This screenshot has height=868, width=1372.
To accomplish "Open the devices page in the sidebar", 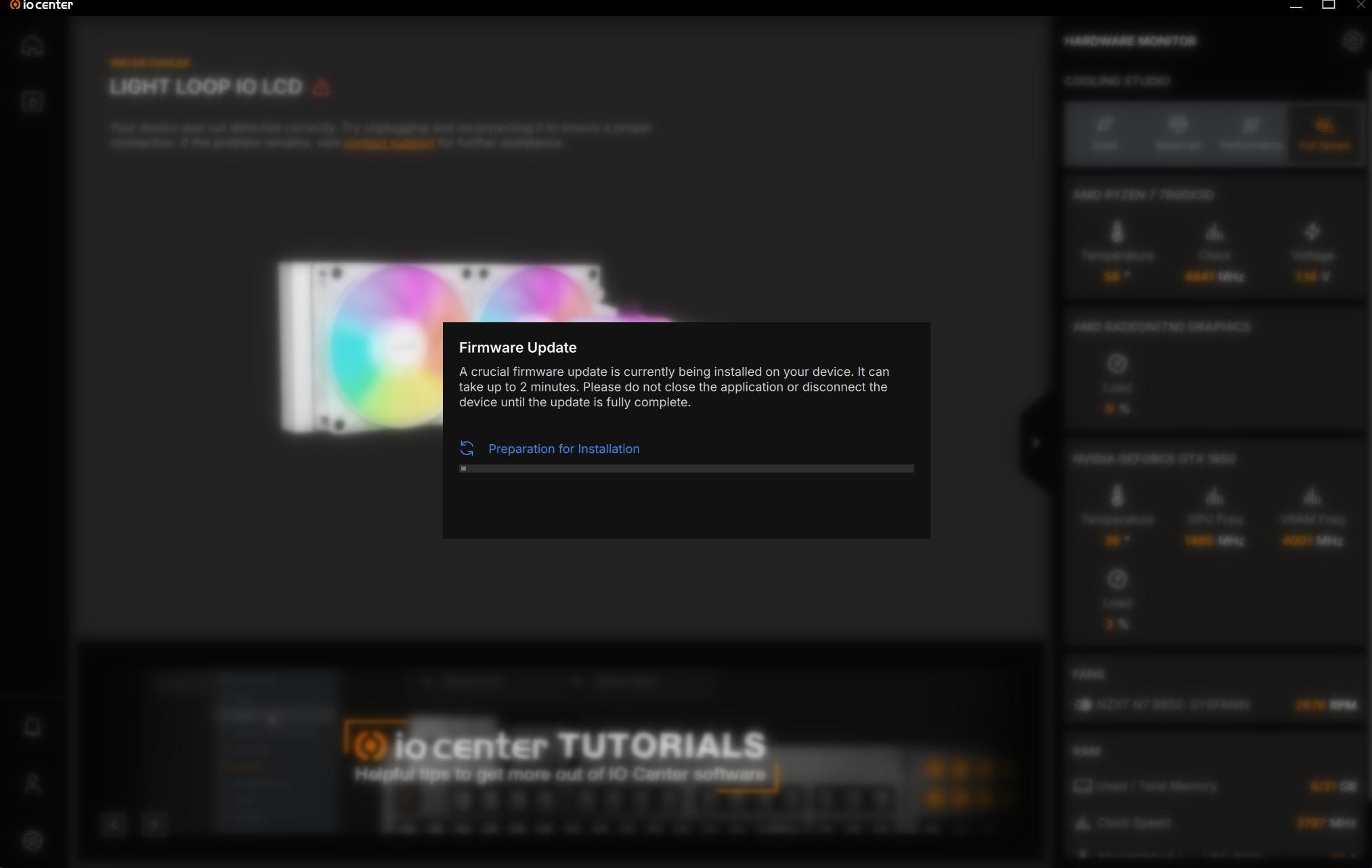I will click(x=32, y=102).
